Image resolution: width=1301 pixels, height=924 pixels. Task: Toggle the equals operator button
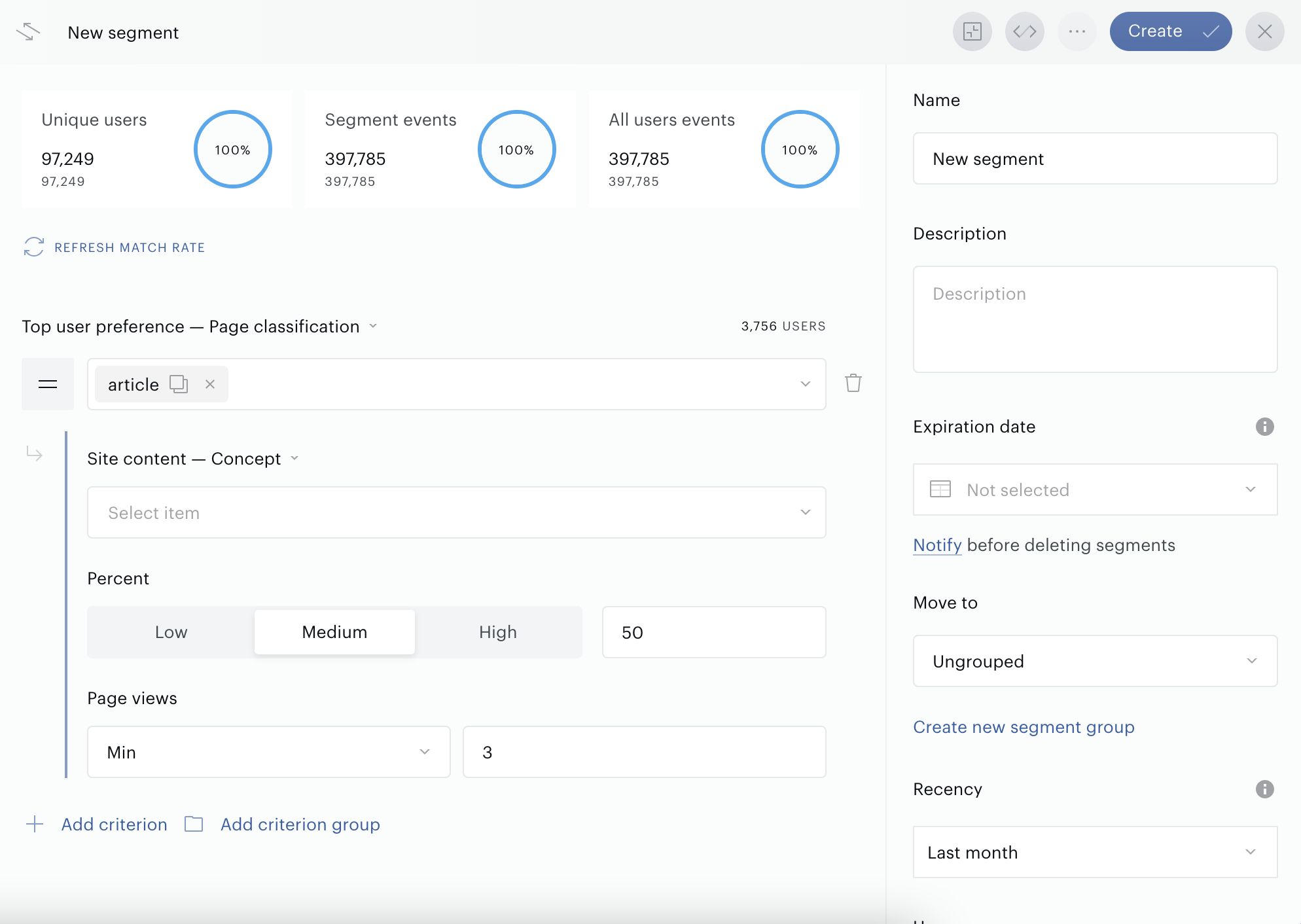(48, 384)
